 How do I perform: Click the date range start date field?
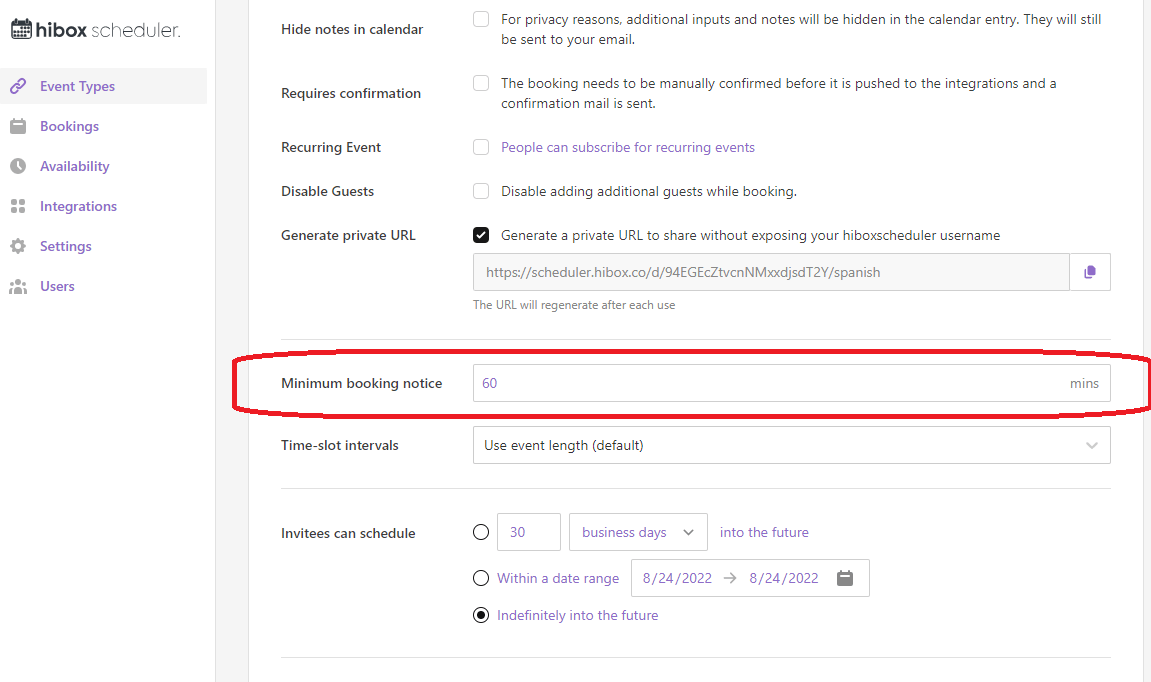pos(677,578)
